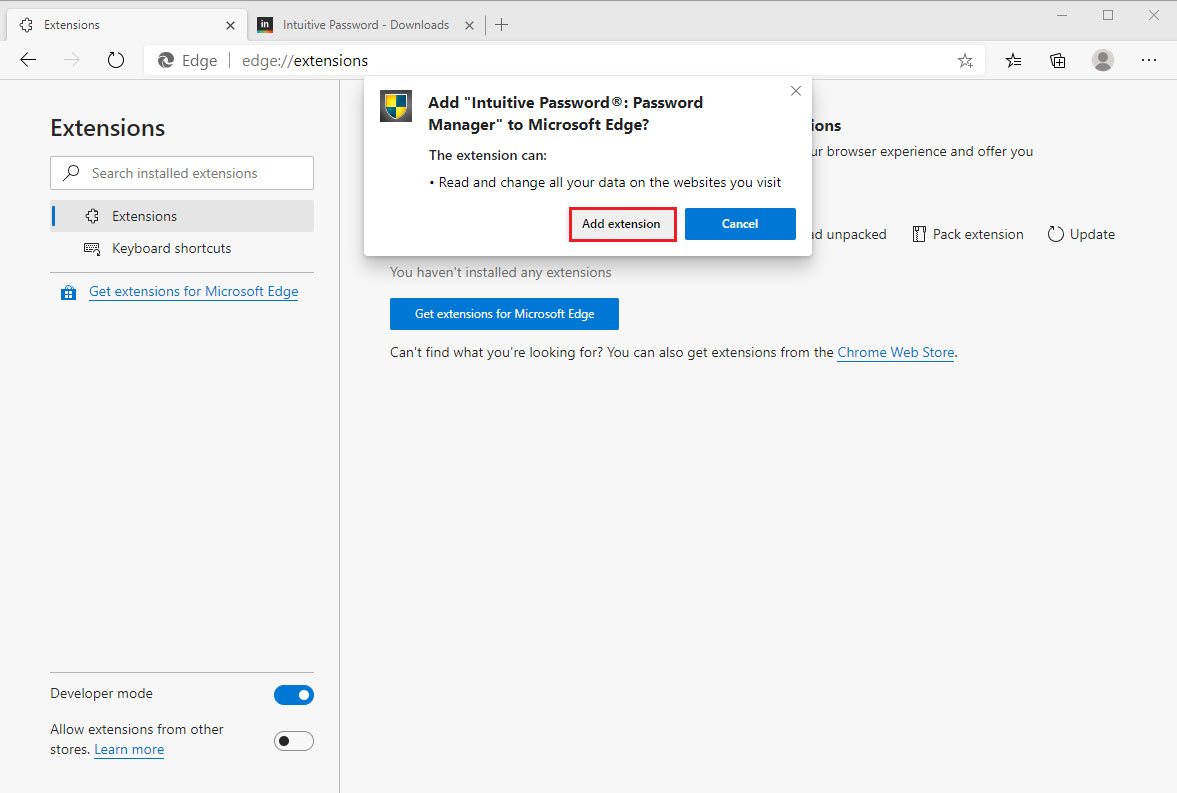Click blue Get extensions for Microsoft Edge button
The width and height of the screenshot is (1177, 793).
pyautogui.click(x=504, y=314)
